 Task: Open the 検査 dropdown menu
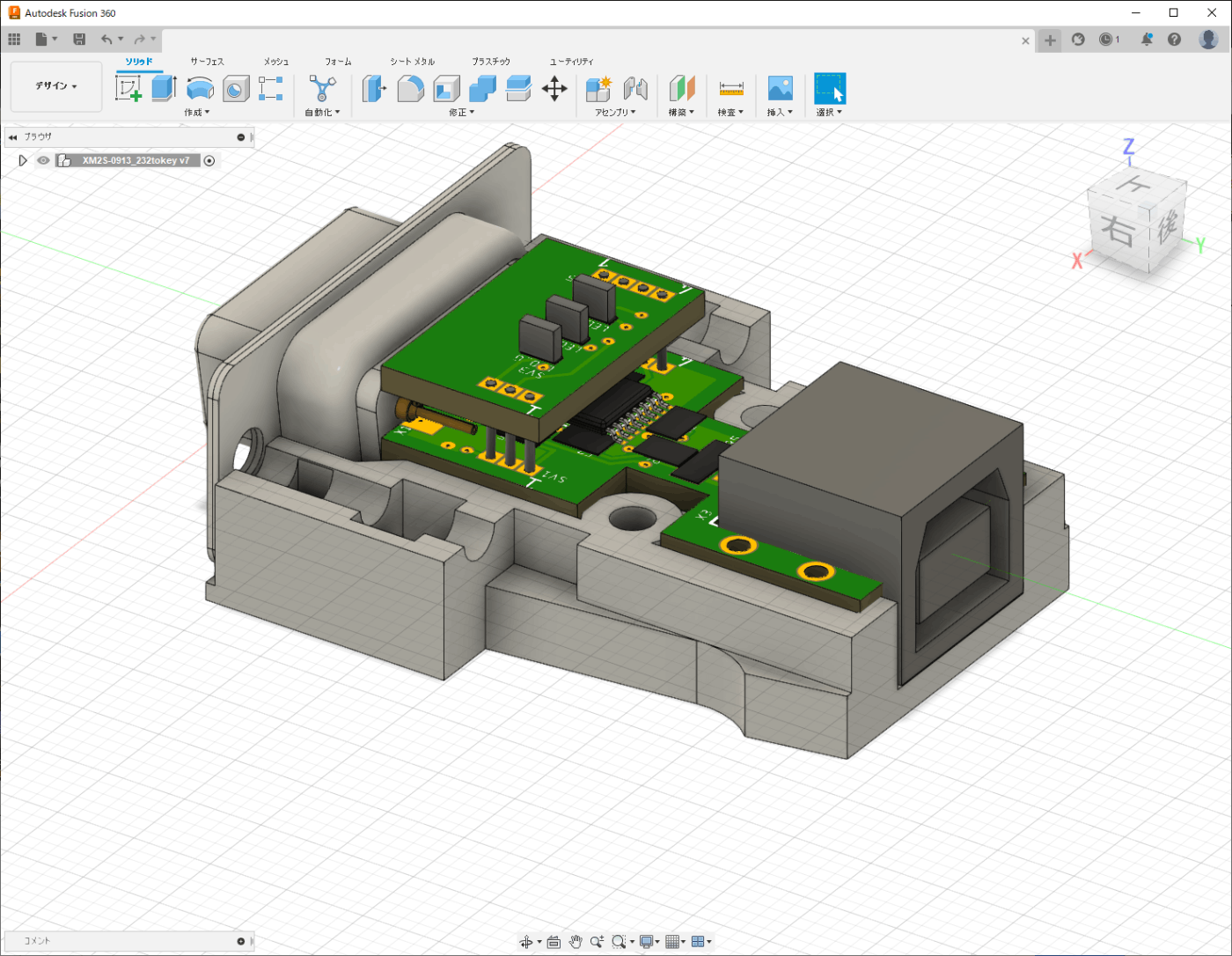click(x=730, y=113)
